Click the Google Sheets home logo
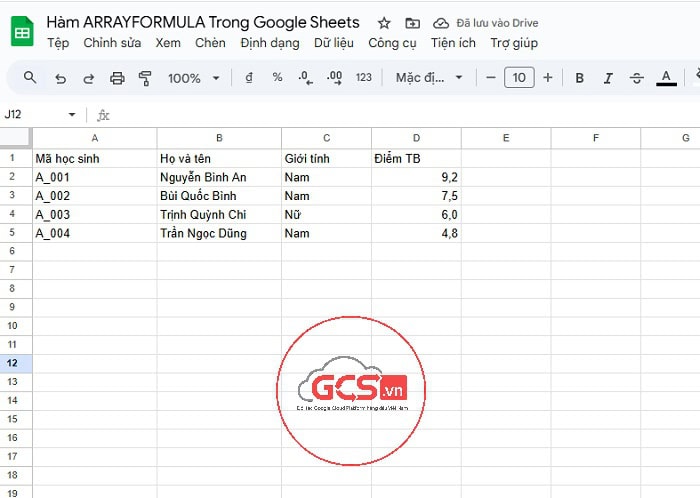 coord(22,32)
